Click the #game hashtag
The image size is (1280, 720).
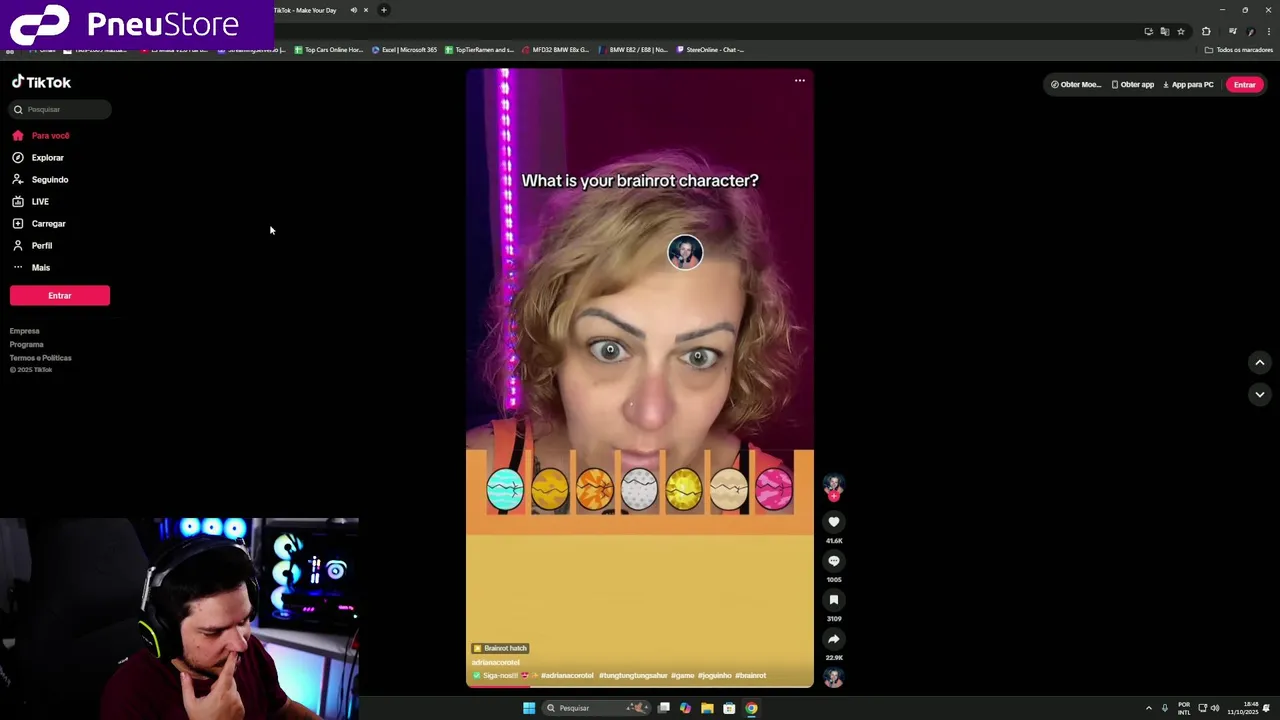click(x=682, y=675)
